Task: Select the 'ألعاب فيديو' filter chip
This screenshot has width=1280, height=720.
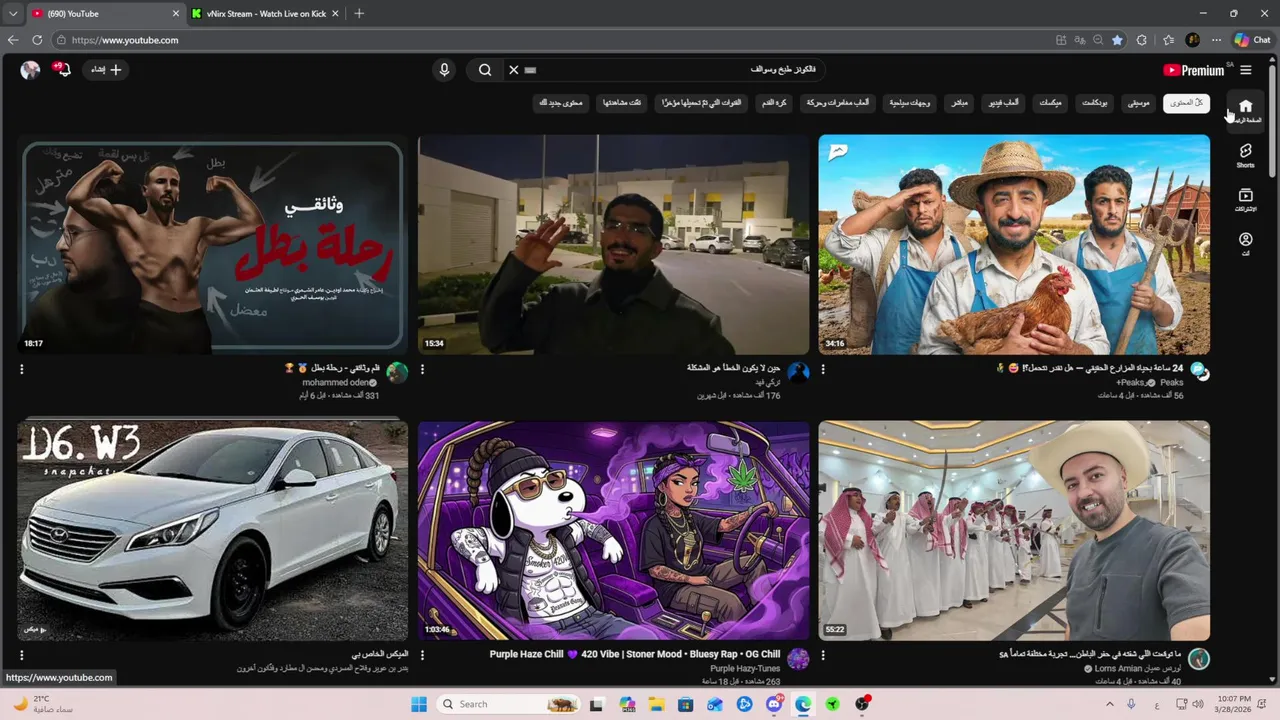Action: coord(1002,103)
